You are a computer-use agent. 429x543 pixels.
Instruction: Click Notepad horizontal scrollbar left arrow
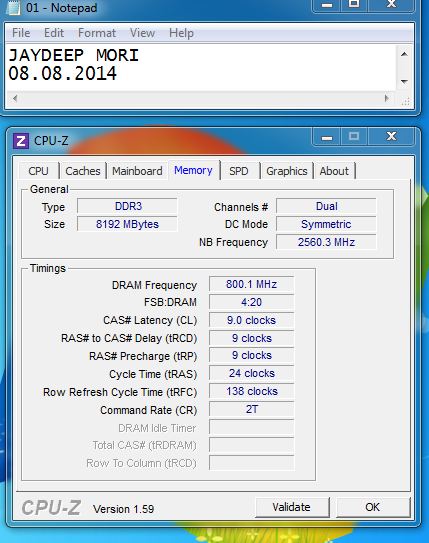tap(15, 98)
